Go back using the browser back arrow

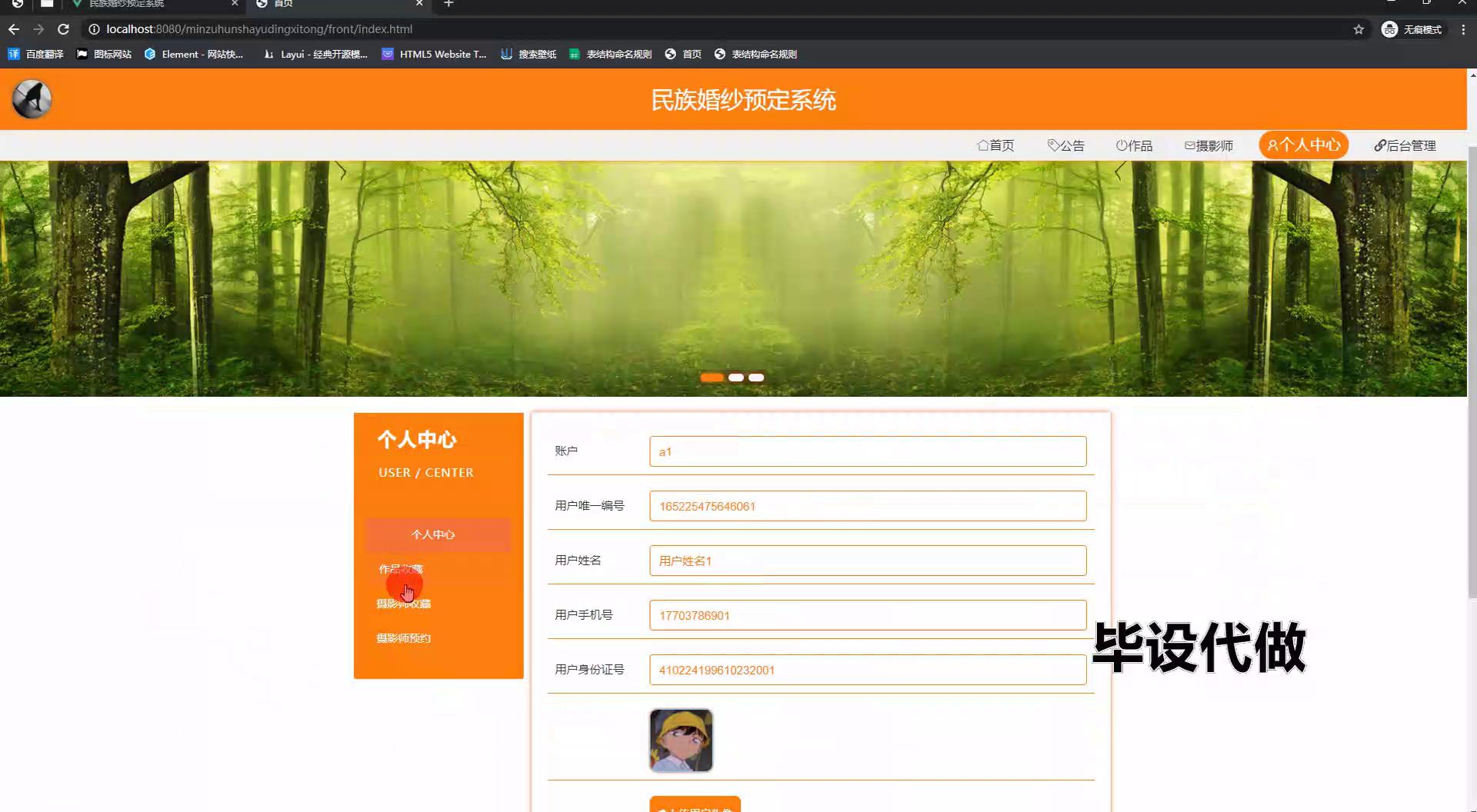pos(14,29)
